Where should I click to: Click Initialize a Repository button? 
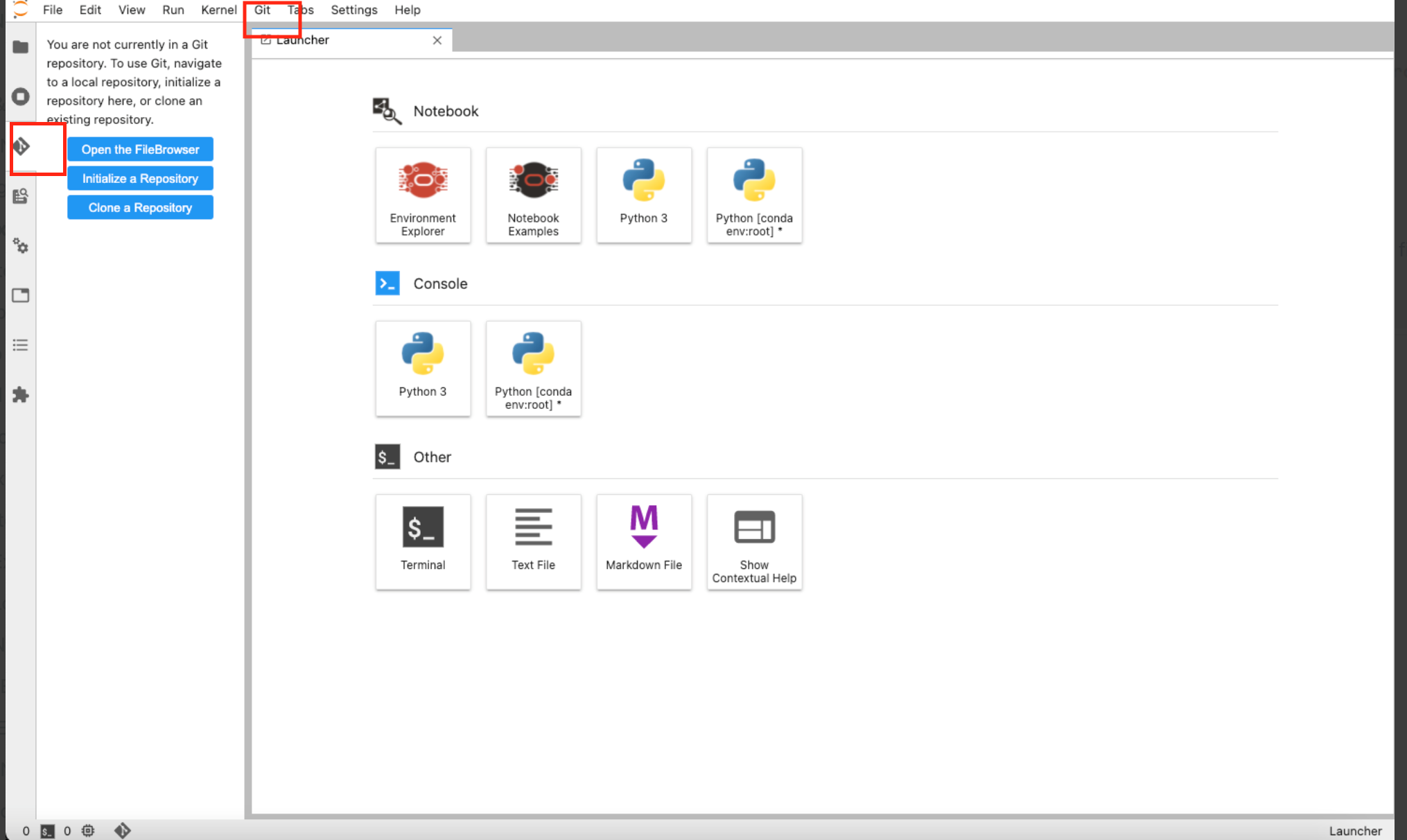coord(140,178)
